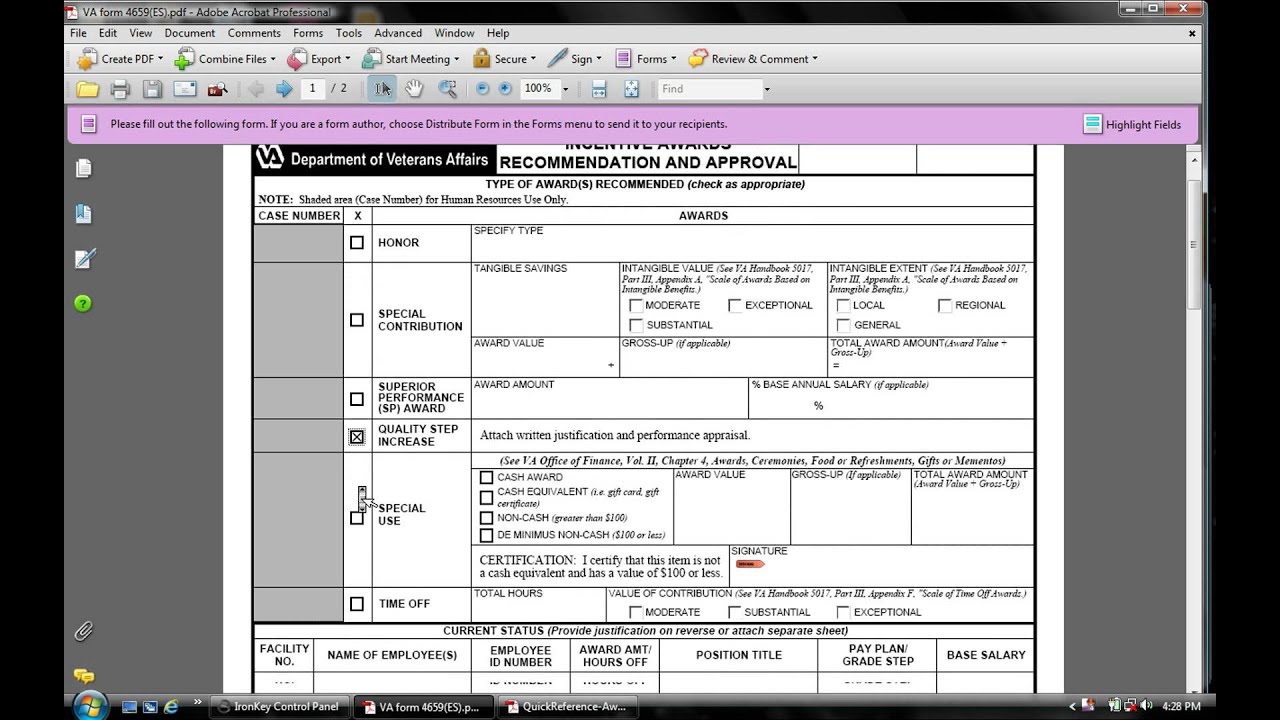Image resolution: width=1280 pixels, height=720 pixels.
Task: Switch to QuickReference-Aw... taskbar button
Action: 567,706
